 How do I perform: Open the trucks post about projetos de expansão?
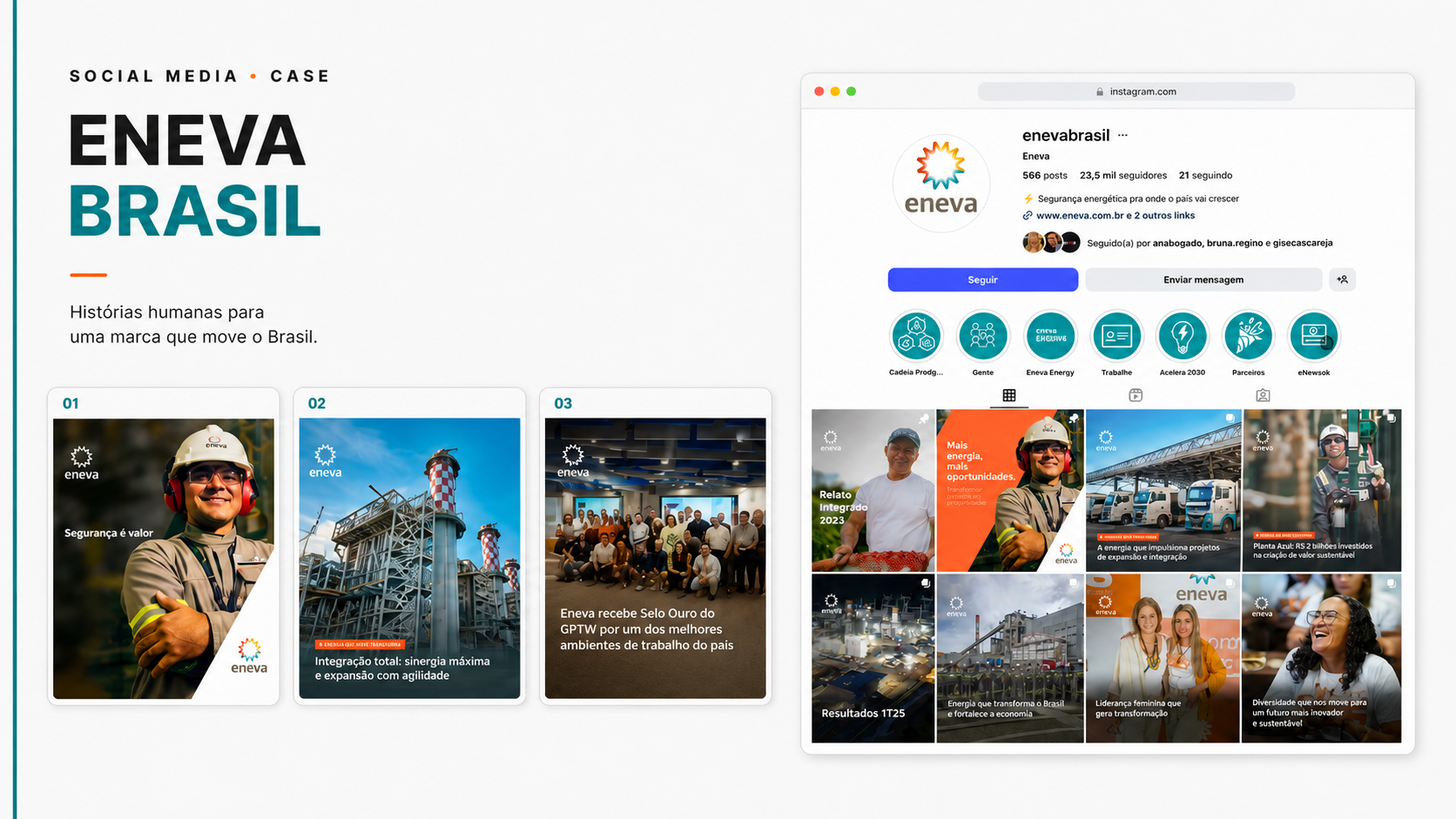pyautogui.click(x=1163, y=490)
